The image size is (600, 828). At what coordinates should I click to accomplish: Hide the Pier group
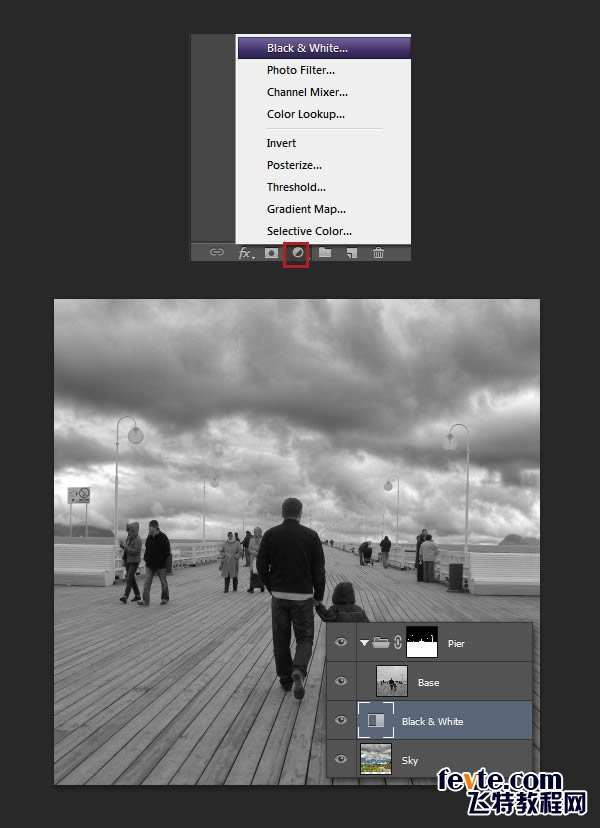(x=341, y=642)
